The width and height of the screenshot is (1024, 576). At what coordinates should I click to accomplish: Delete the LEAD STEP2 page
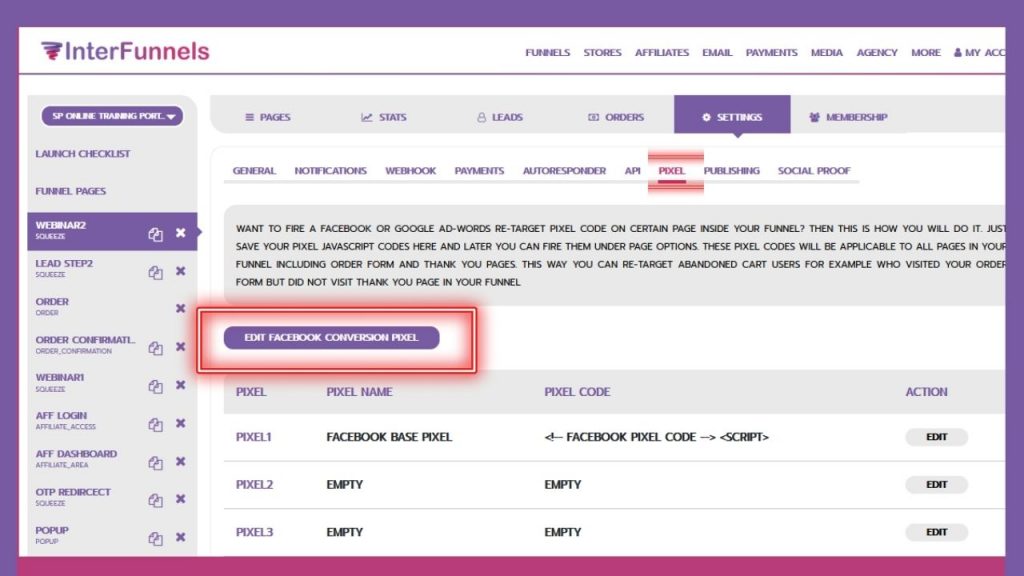click(x=181, y=271)
